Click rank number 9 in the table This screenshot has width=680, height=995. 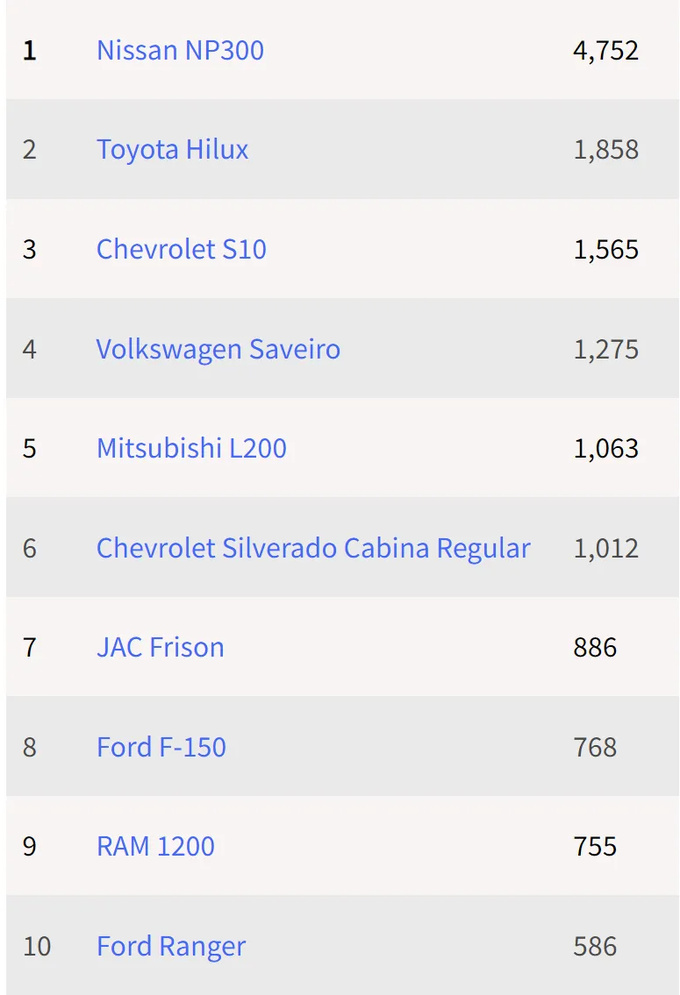(x=30, y=846)
